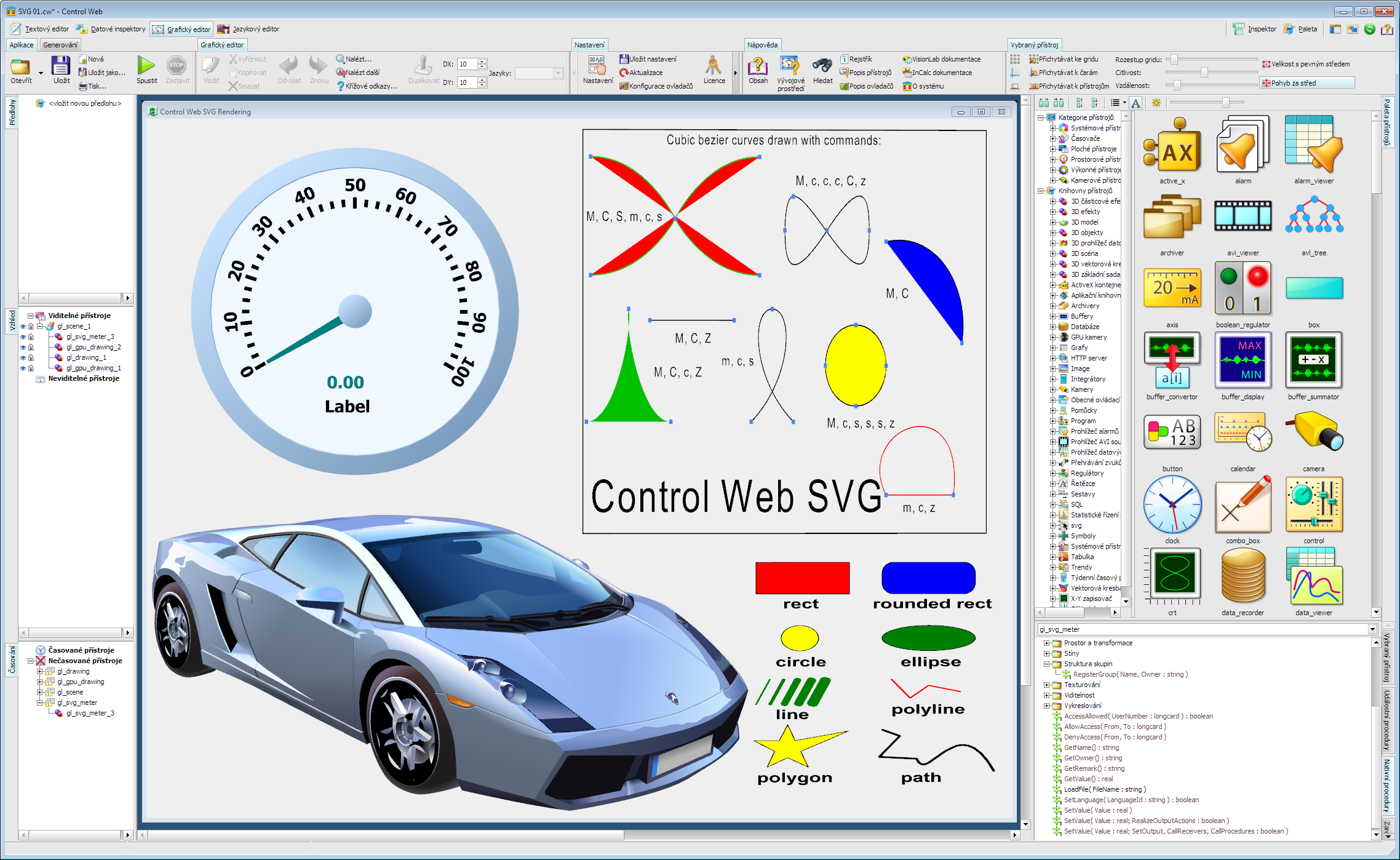Image resolution: width=1400 pixels, height=860 pixels.
Task: Open the gl_svg_meter instrument dropdown
Action: [1372, 629]
